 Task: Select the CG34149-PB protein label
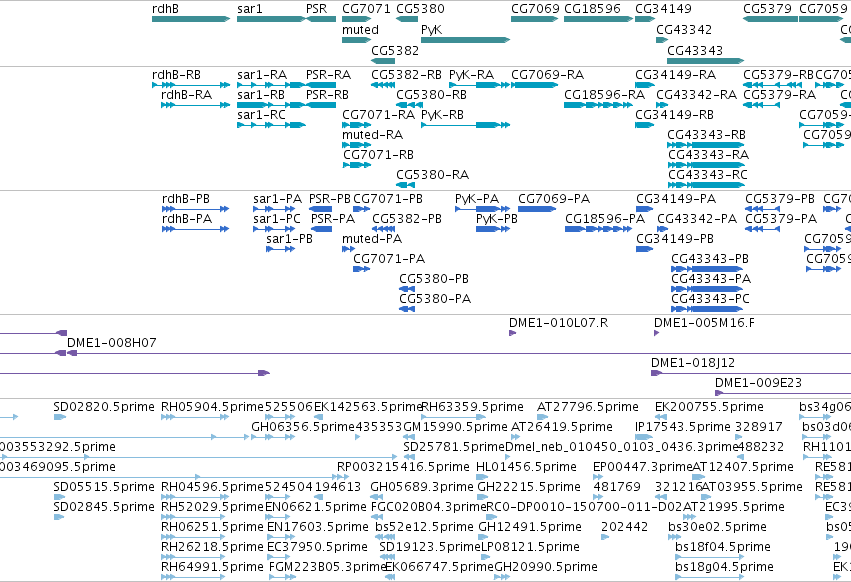pos(675,239)
